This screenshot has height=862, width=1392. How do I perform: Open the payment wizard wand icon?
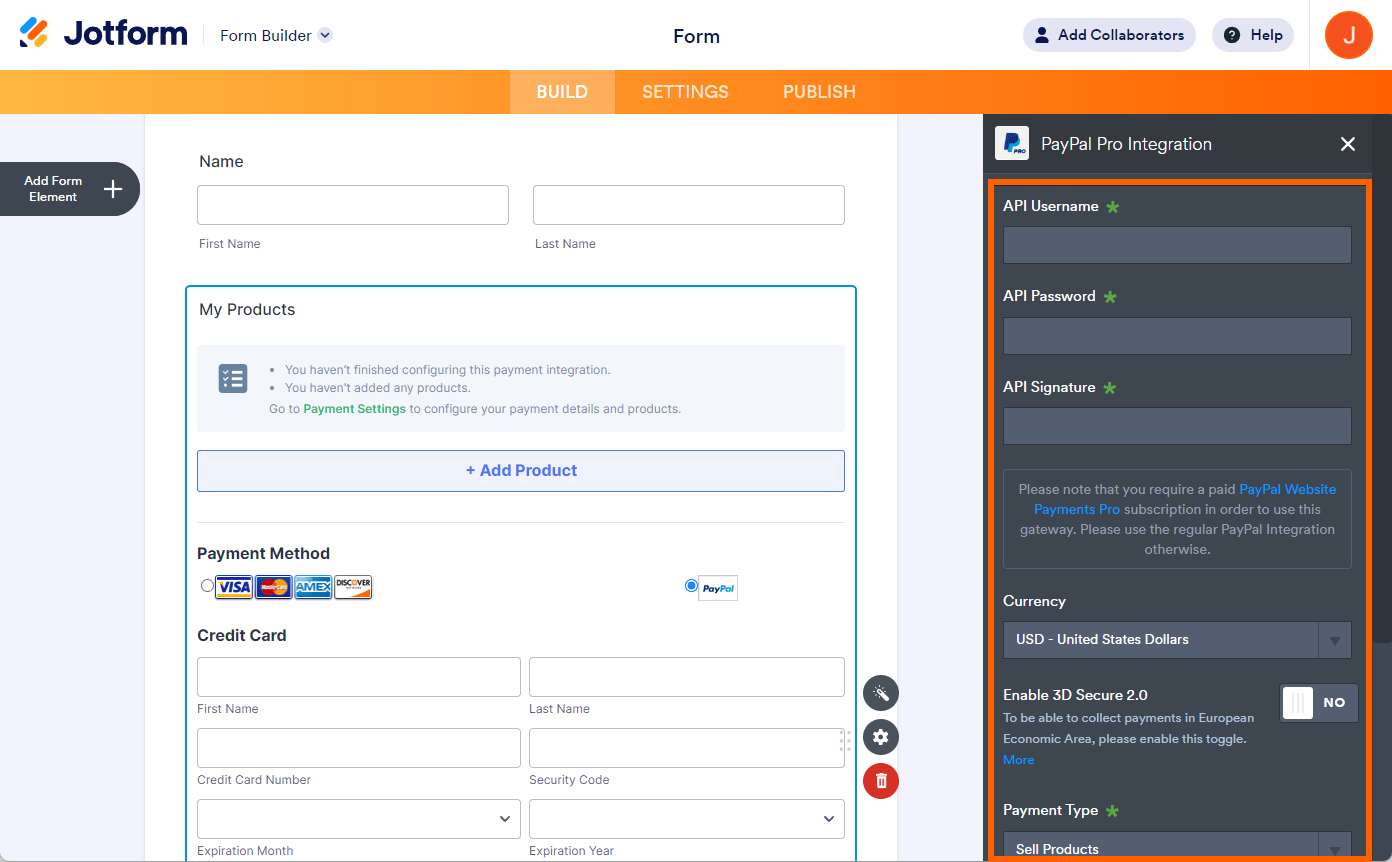(x=881, y=693)
